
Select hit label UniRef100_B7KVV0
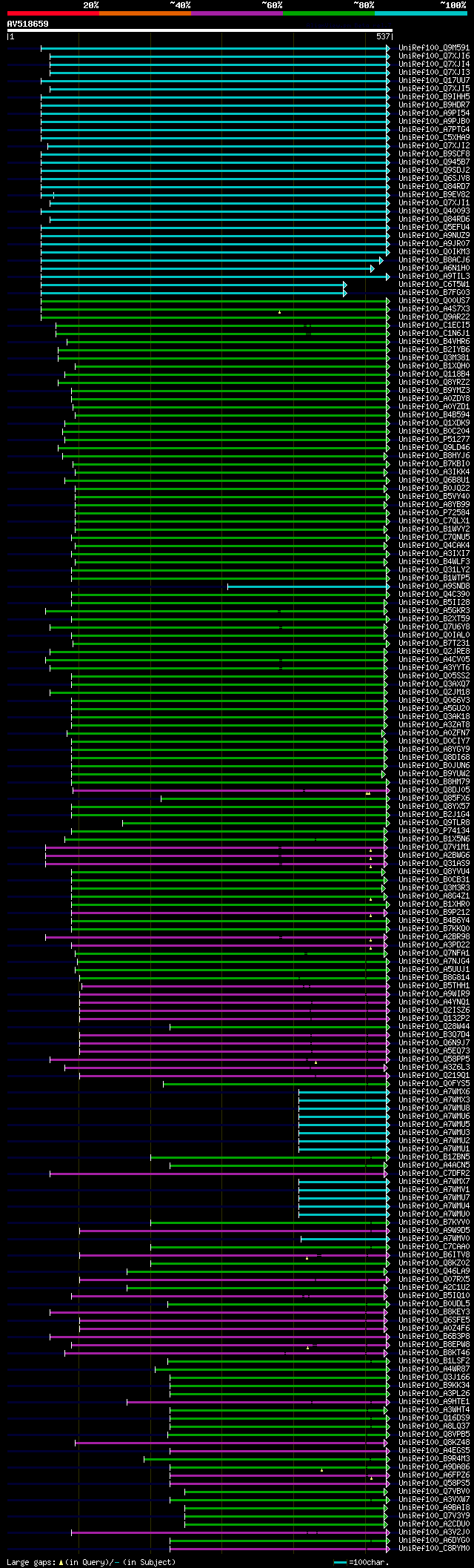(x=434, y=1222)
